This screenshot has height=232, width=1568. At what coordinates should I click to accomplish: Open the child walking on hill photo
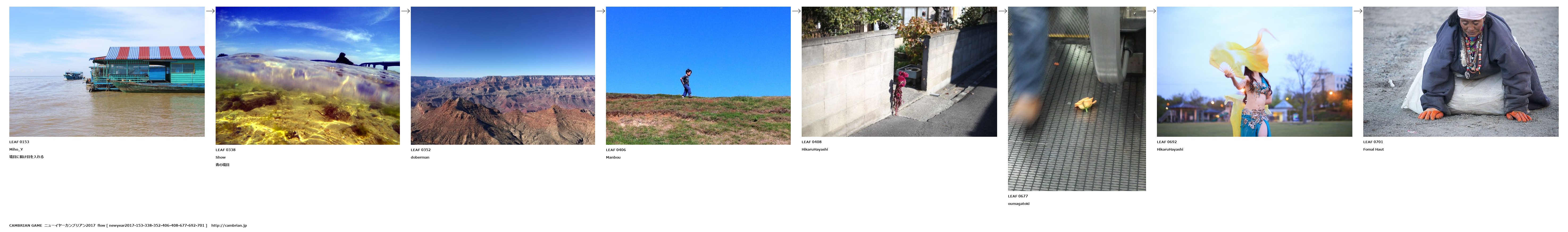[x=698, y=76]
